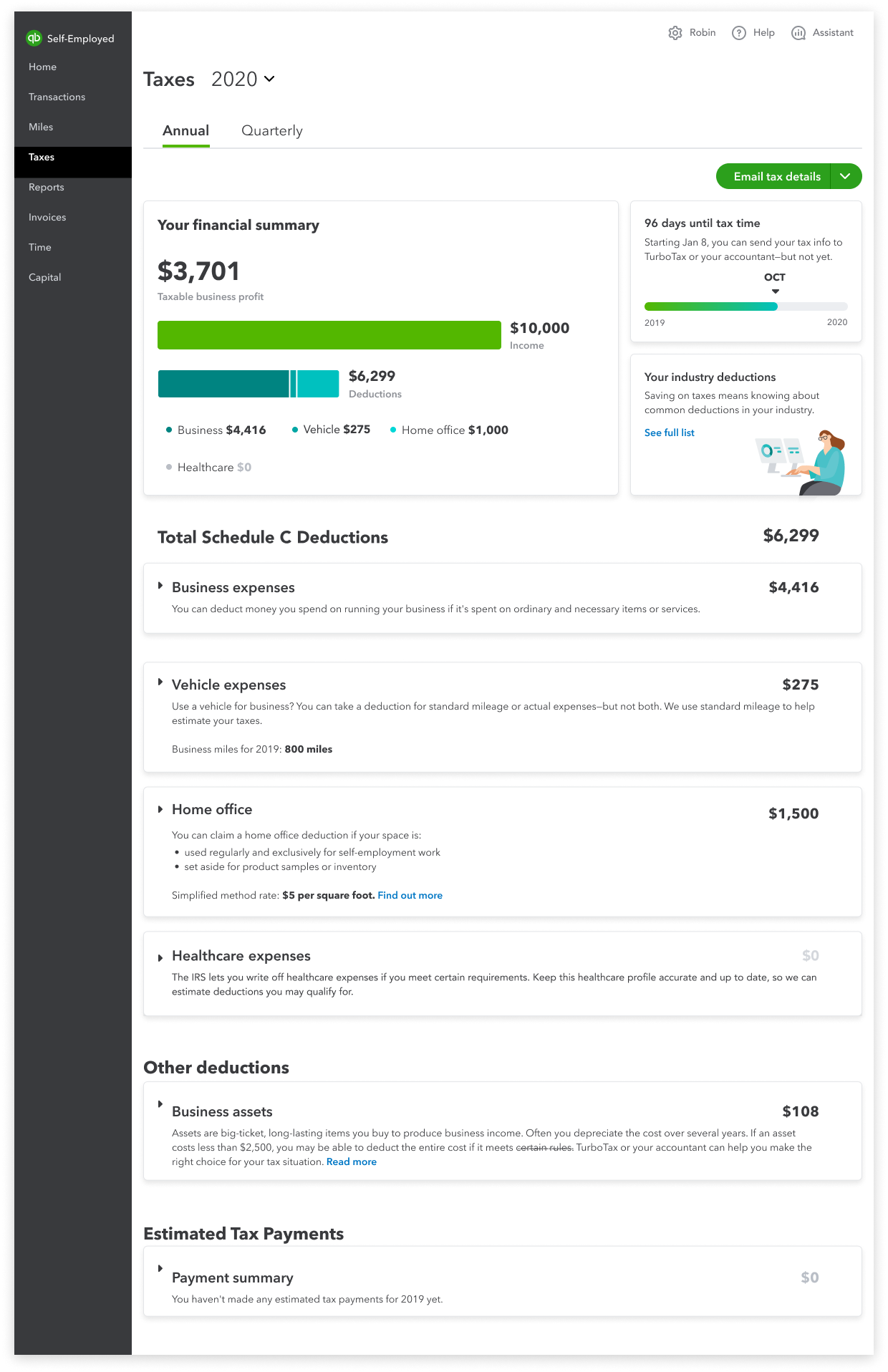Click the light teal home office bar segment
This screenshot has height=1372, width=888.
point(318,384)
